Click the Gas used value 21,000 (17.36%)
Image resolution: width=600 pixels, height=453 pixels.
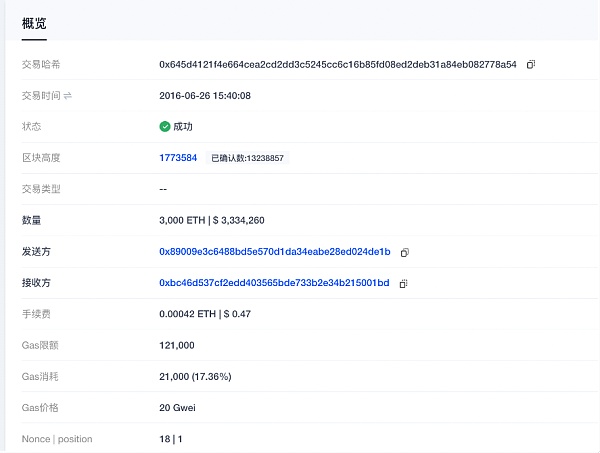coord(195,376)
